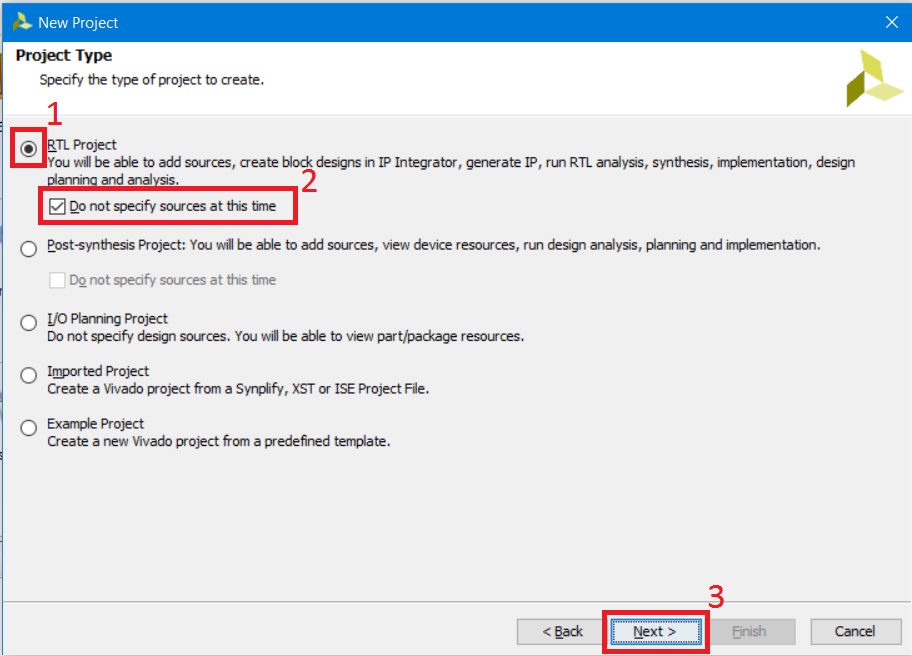Cancel the New Project wizard
The width and height of the screenshot is (912, 656).
coord(855,631)
